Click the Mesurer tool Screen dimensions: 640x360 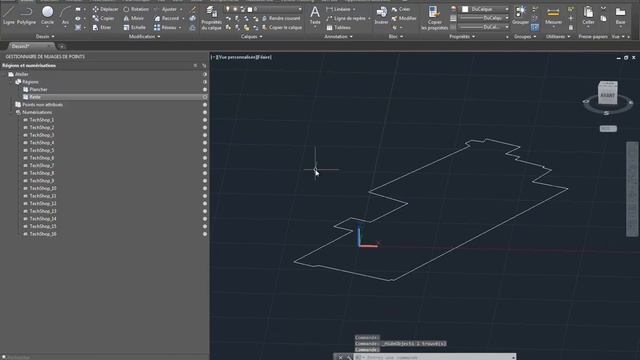click(553, 16)
